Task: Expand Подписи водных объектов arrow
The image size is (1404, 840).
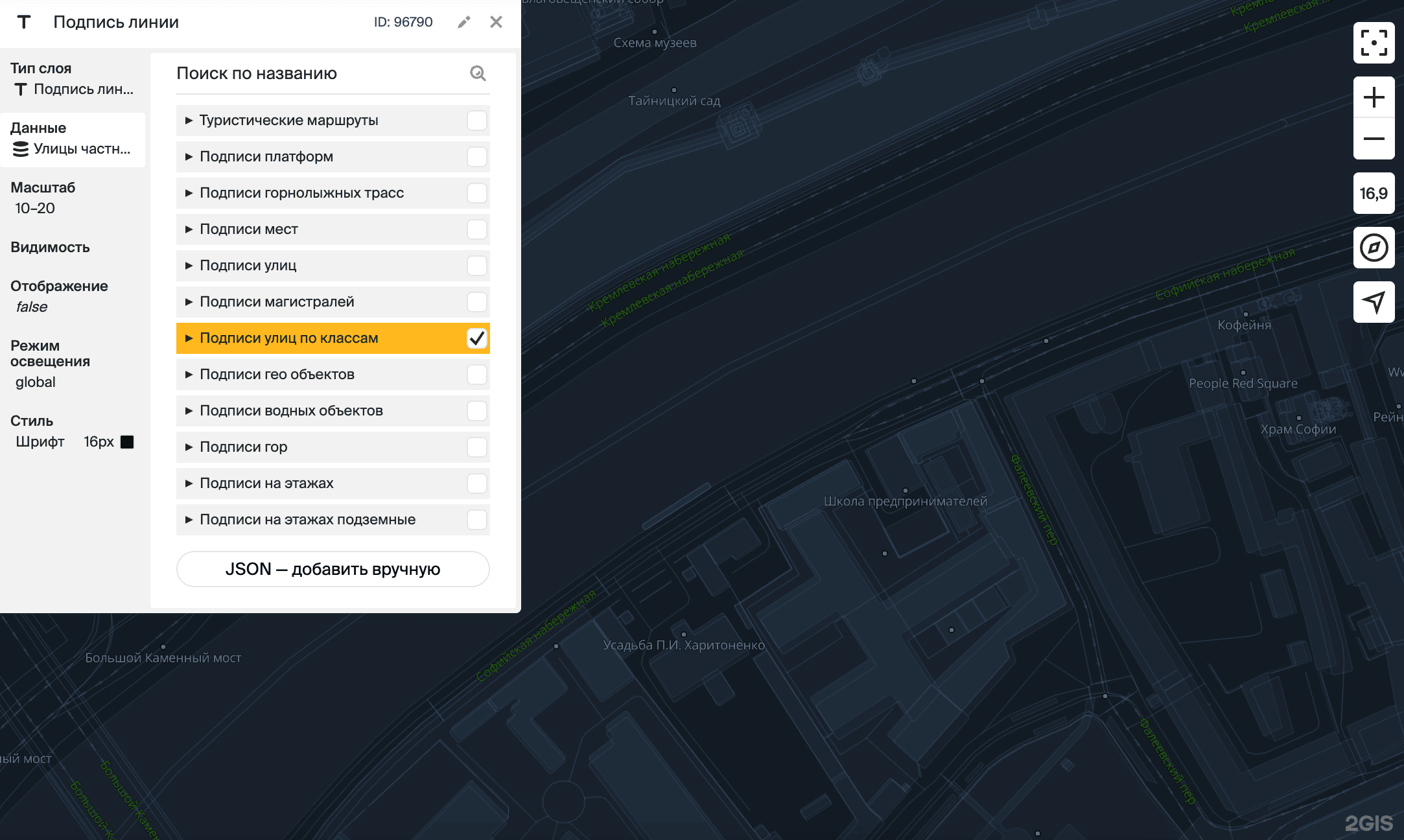Action: click(189, 411)
